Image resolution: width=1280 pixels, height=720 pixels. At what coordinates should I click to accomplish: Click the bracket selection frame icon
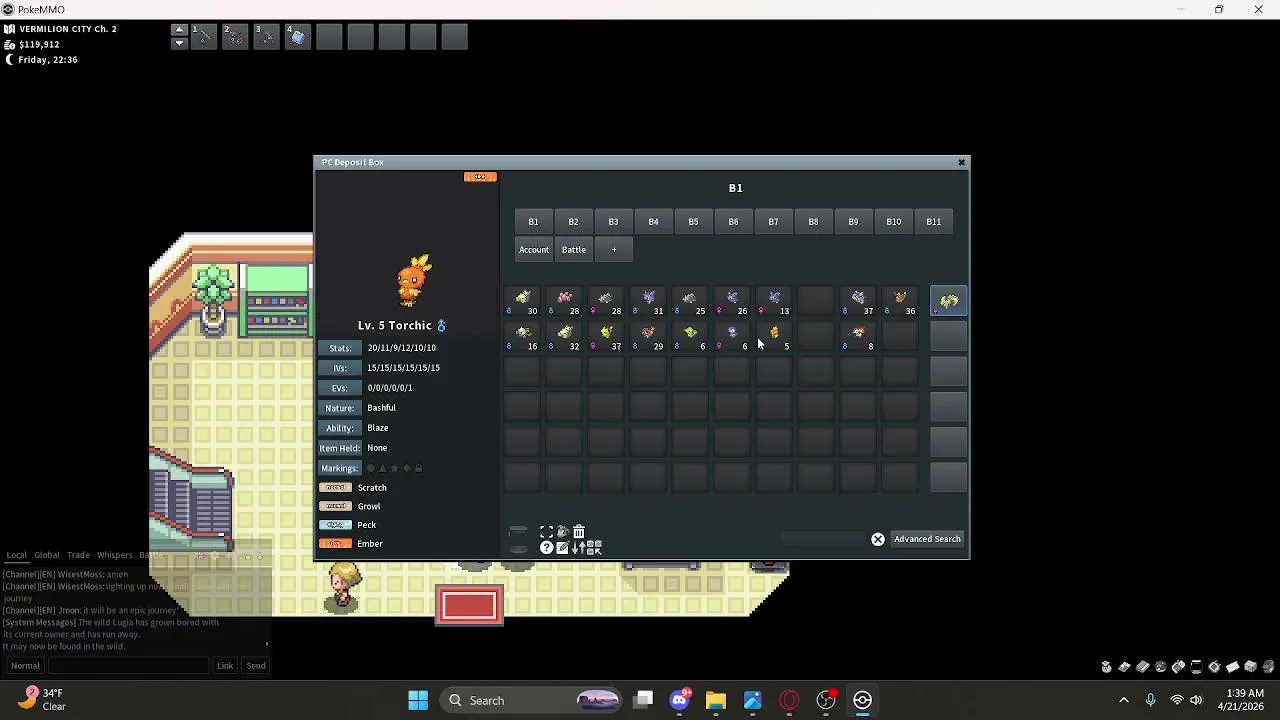547,532
